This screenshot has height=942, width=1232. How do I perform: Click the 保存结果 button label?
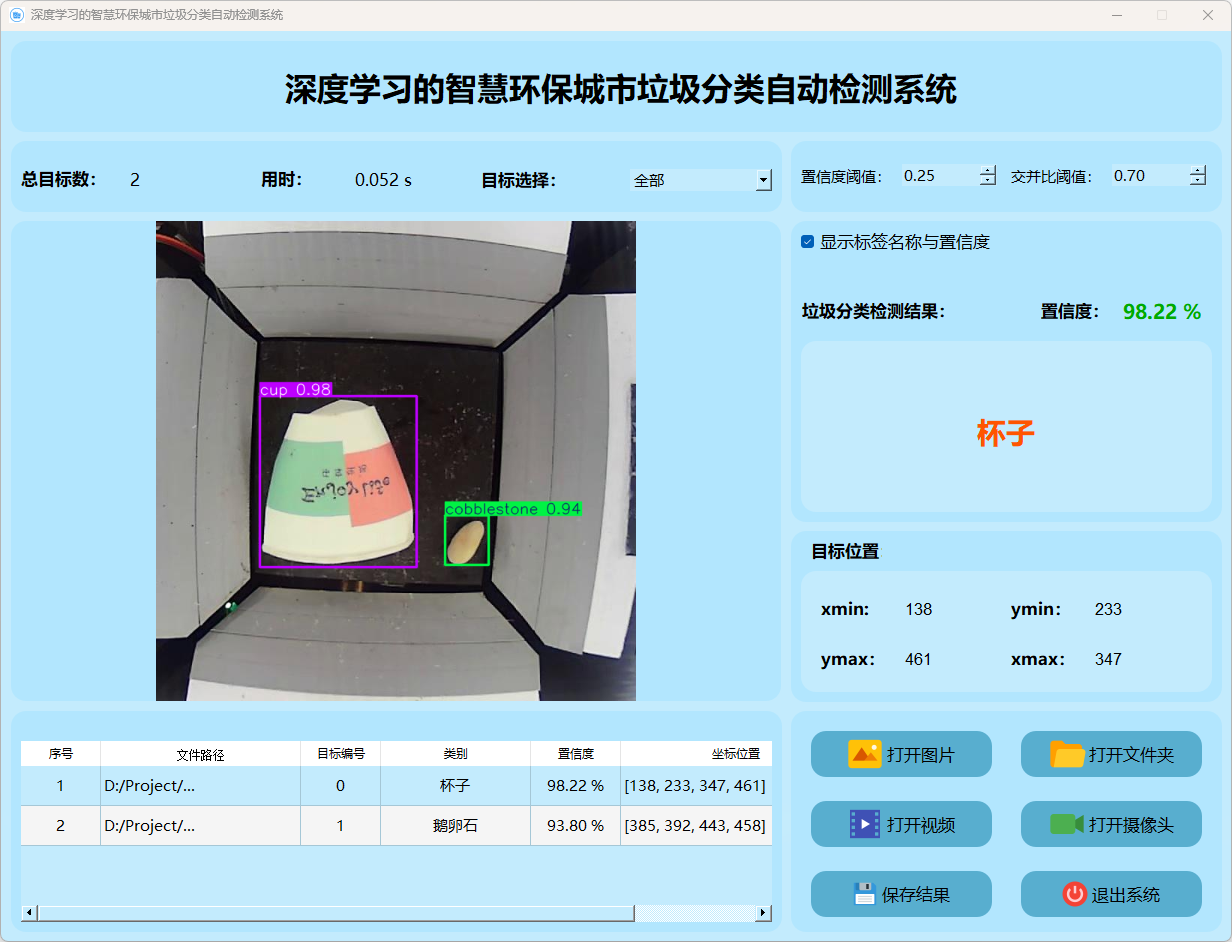pyautogui.click(x=916, y=895)
